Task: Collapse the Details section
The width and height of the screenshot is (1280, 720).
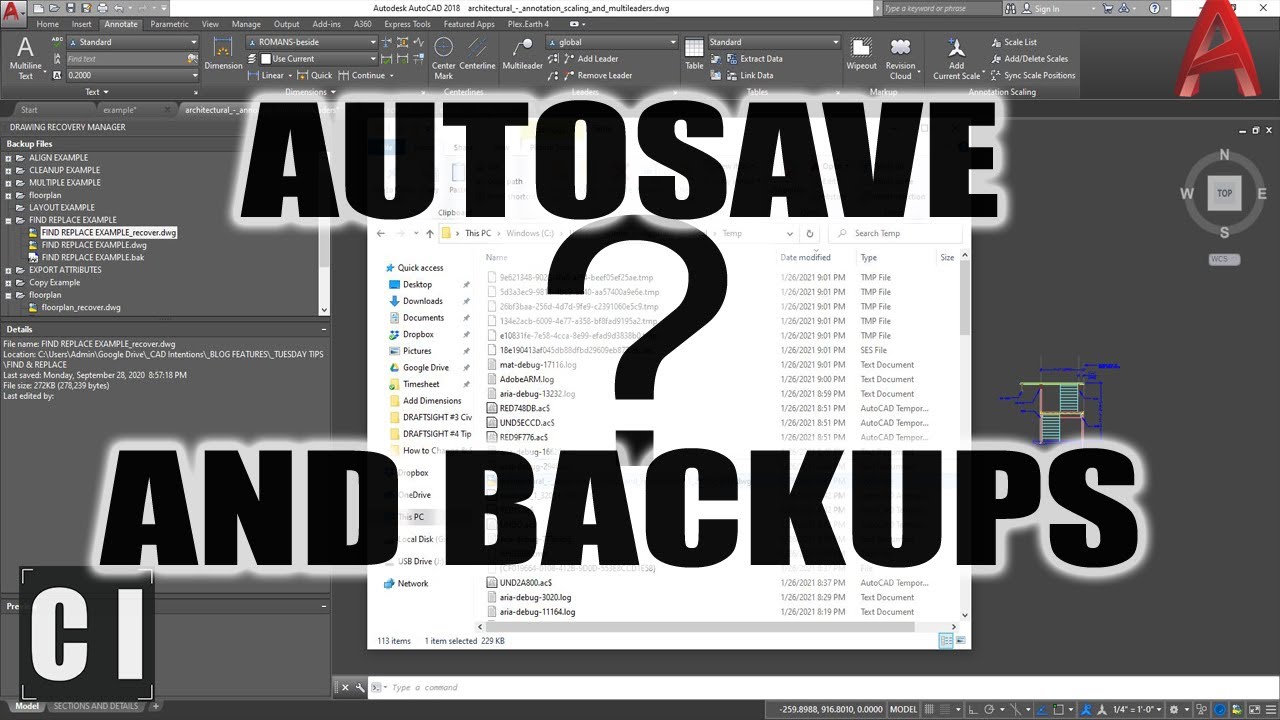Action: click(x=323, y=329)
